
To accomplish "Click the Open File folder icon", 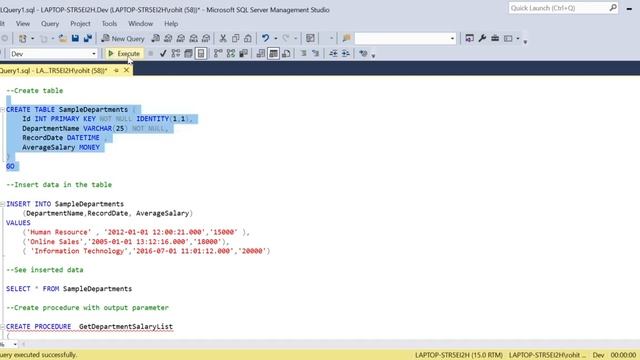I will pos(62,38).
